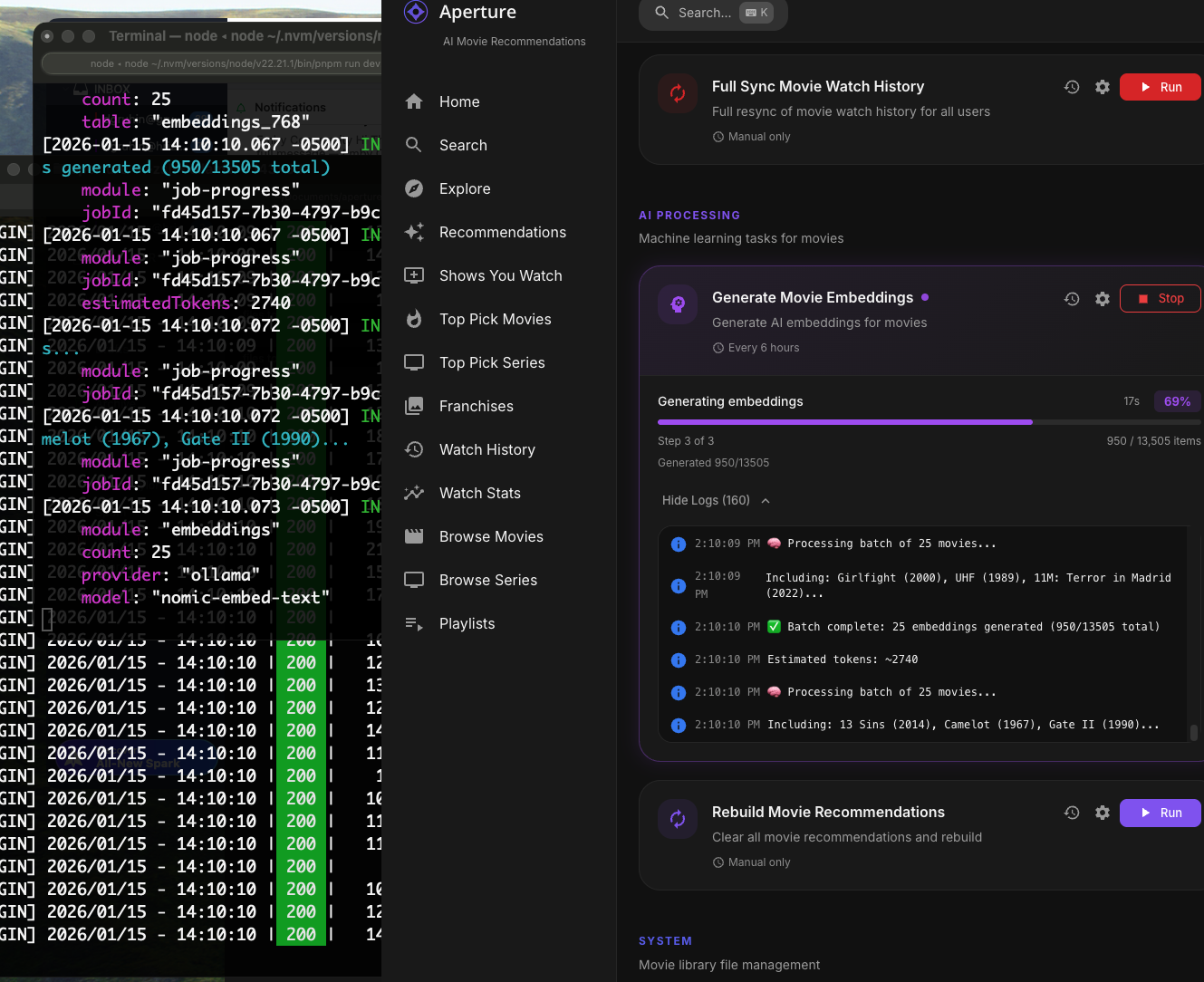
Task: Run the Rebuild Movie Recommendations job
Action: pyautogui.click(x=1160, y=813)
